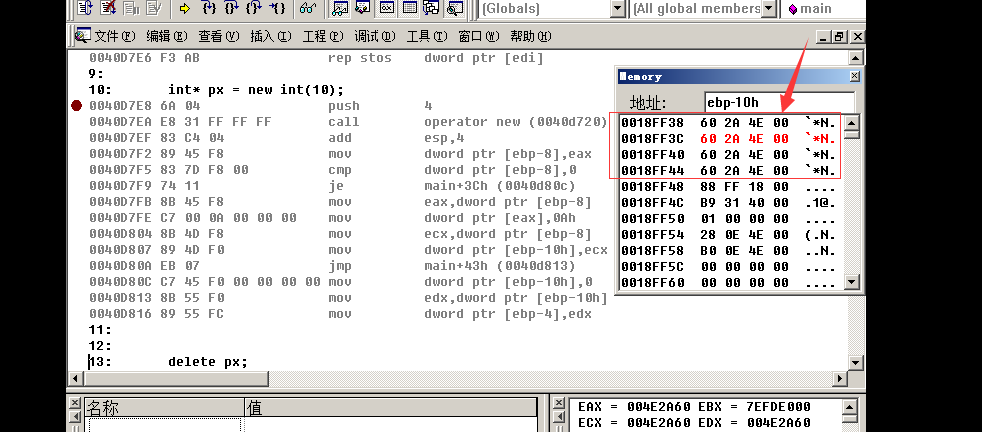Click the 'call operator new' instruction line

pyautogui.click(x=348, y=122)
